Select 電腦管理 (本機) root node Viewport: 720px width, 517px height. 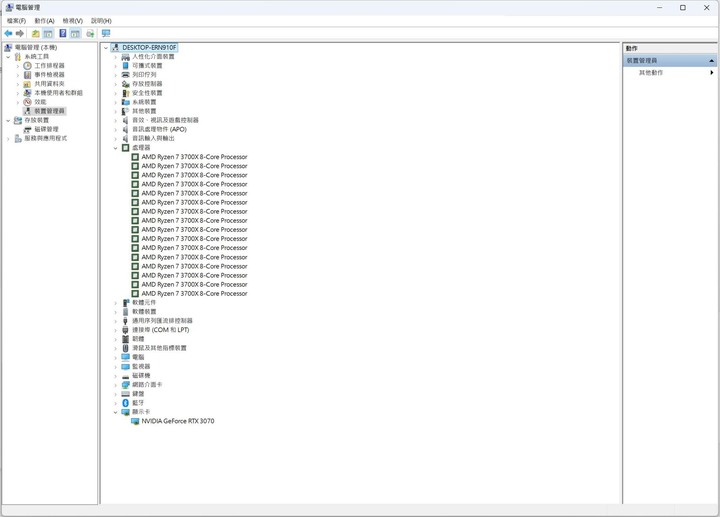pyautogui.click(x=36, y=48)
